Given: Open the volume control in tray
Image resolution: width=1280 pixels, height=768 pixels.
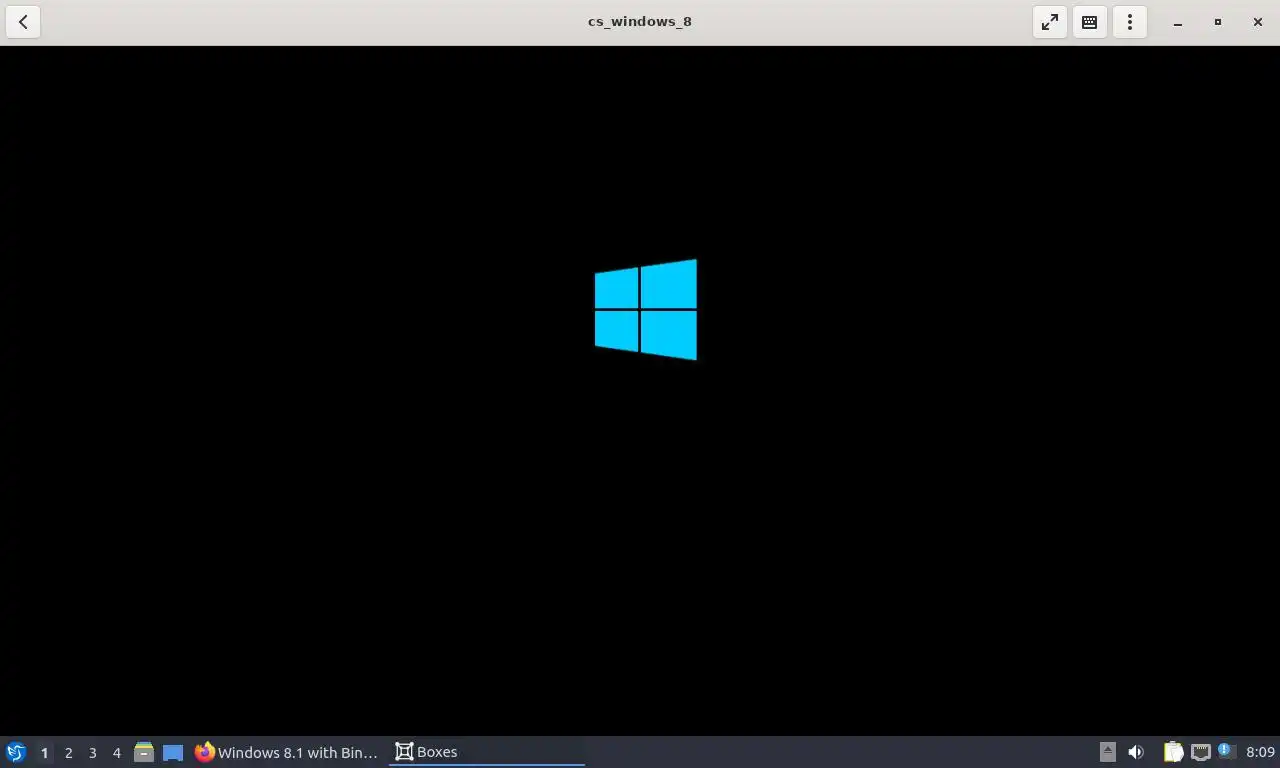Looking at the screenshot, I should [1136, 752].
